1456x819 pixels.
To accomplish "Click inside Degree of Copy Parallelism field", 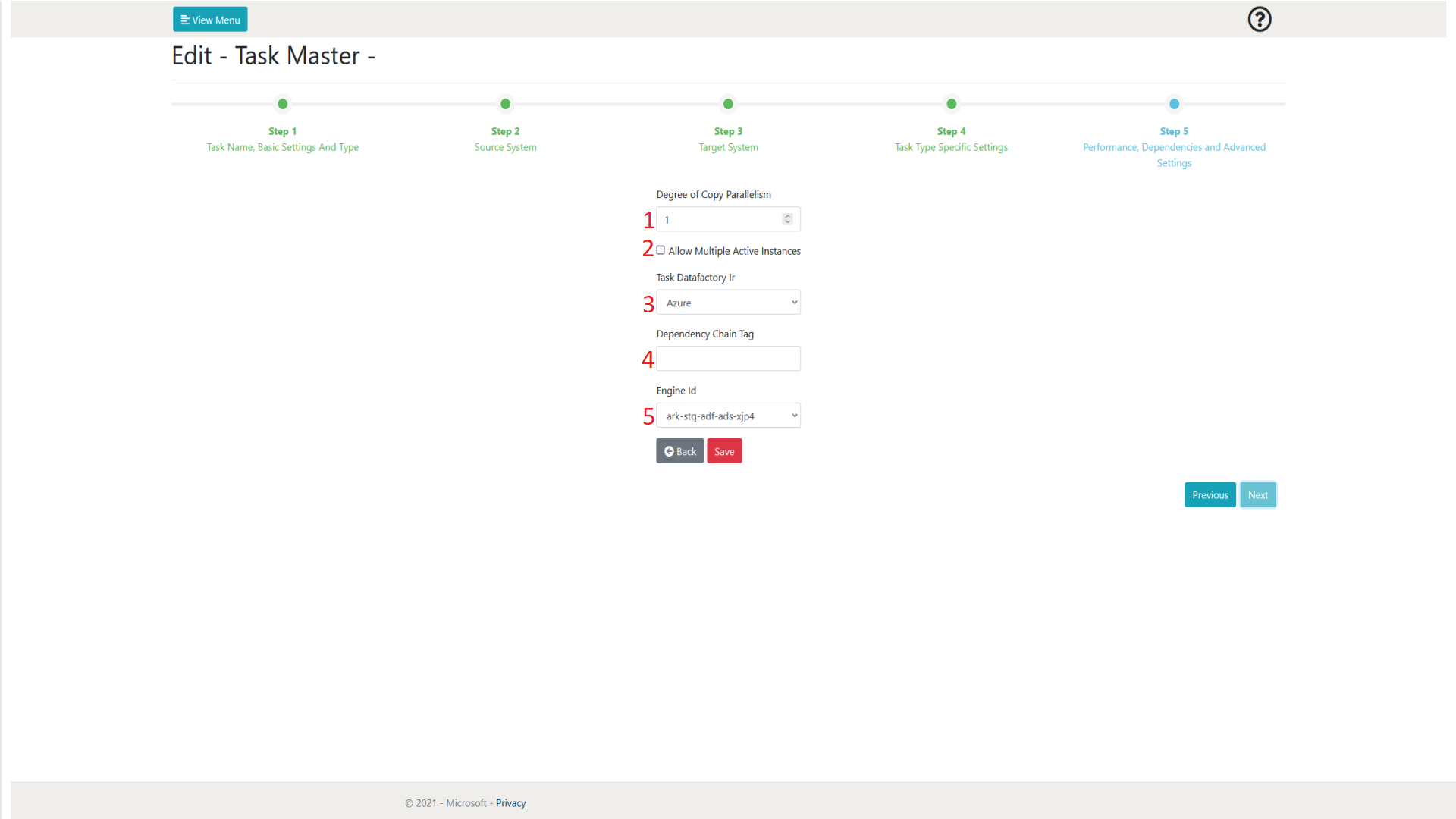I will tap(717, 220).
